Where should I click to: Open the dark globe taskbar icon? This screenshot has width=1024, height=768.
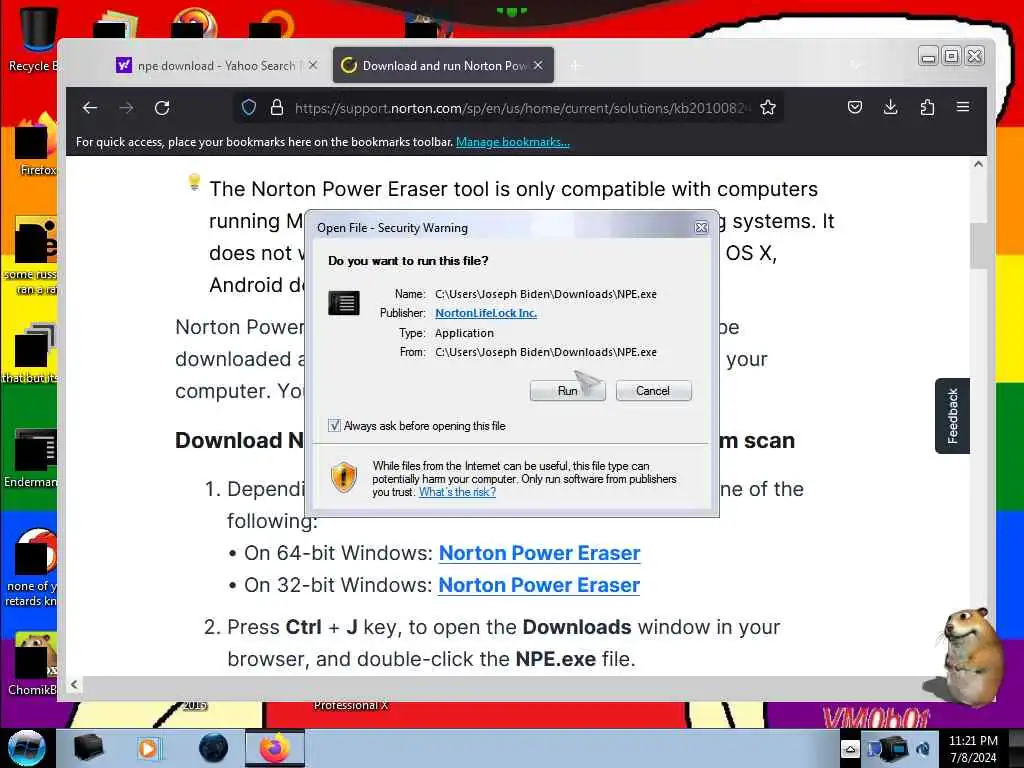213,748
